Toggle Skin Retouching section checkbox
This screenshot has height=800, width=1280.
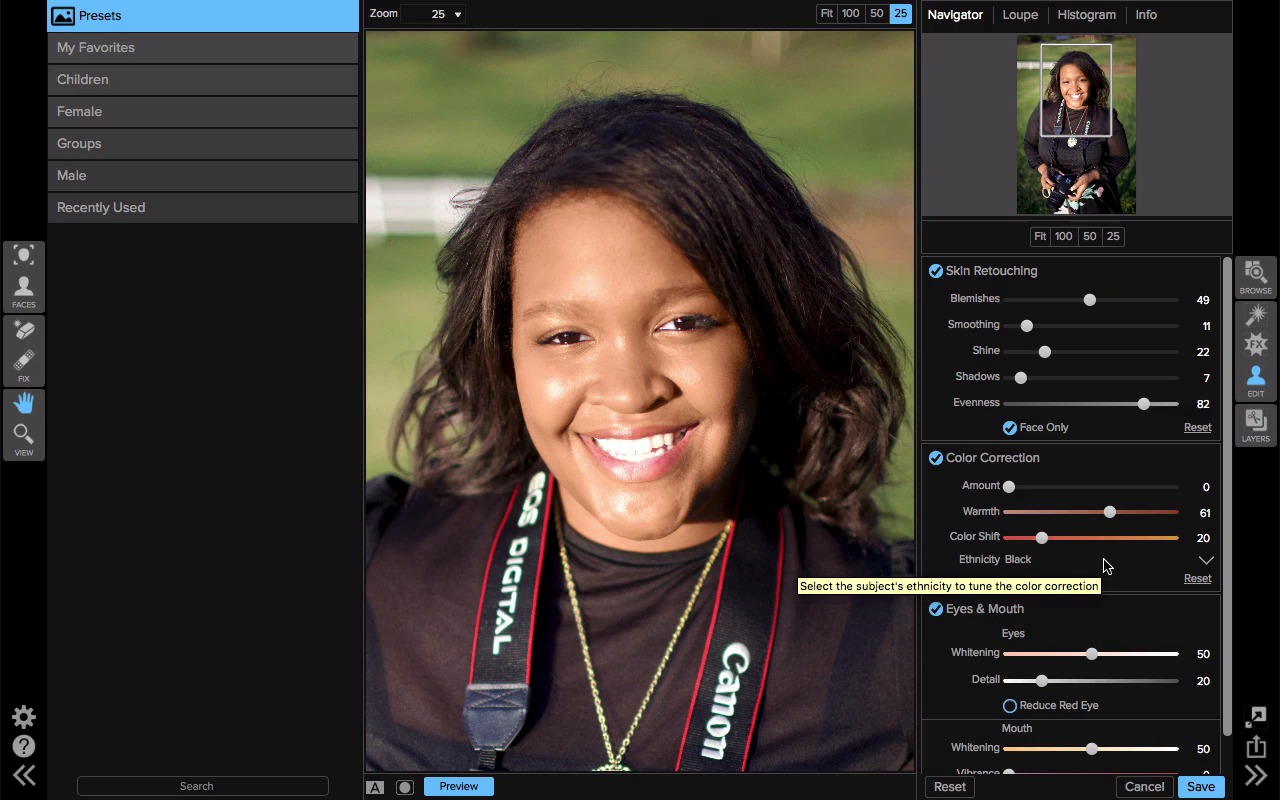pos(936,271)
